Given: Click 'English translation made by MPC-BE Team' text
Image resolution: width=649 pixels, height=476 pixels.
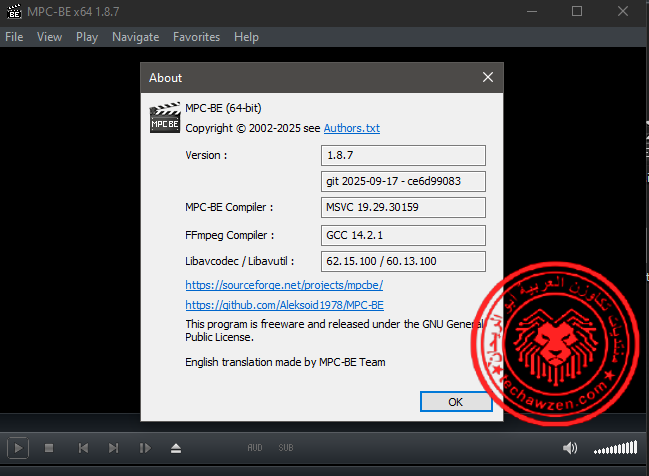Looking at the screenshot, I should click(x=285, y=362).
